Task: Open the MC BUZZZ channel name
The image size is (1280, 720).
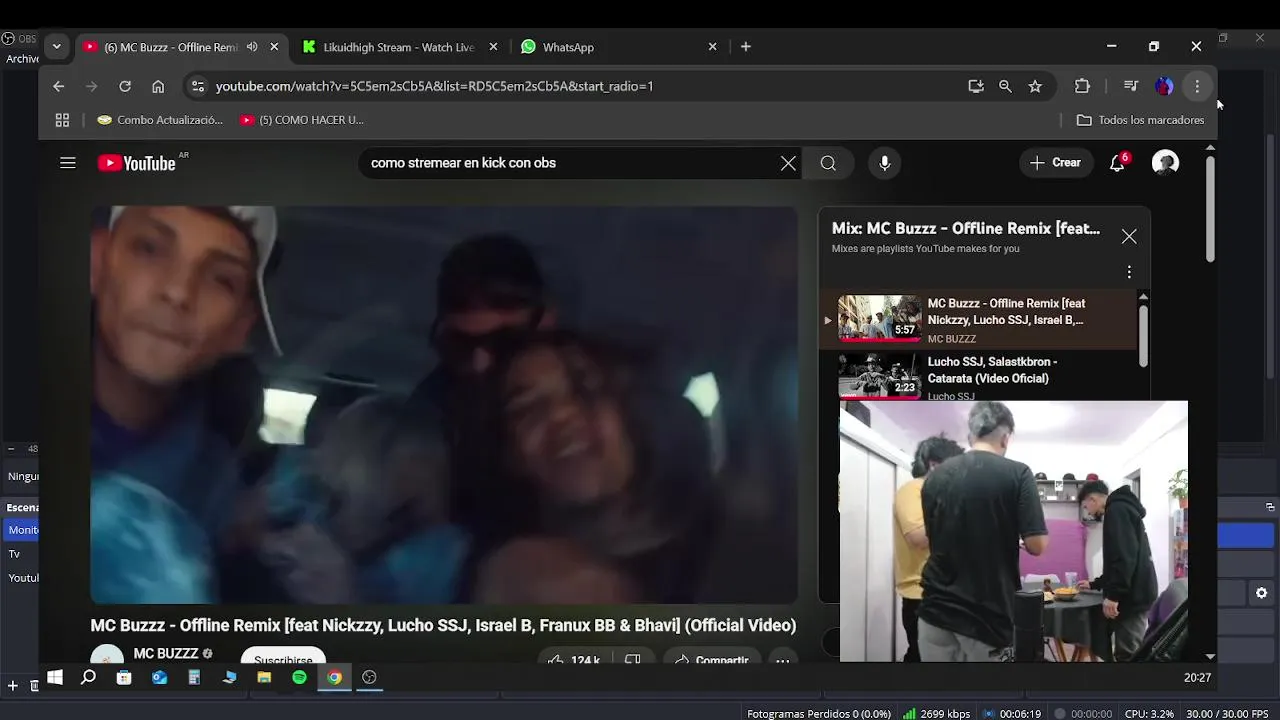Action: [166, 654]
